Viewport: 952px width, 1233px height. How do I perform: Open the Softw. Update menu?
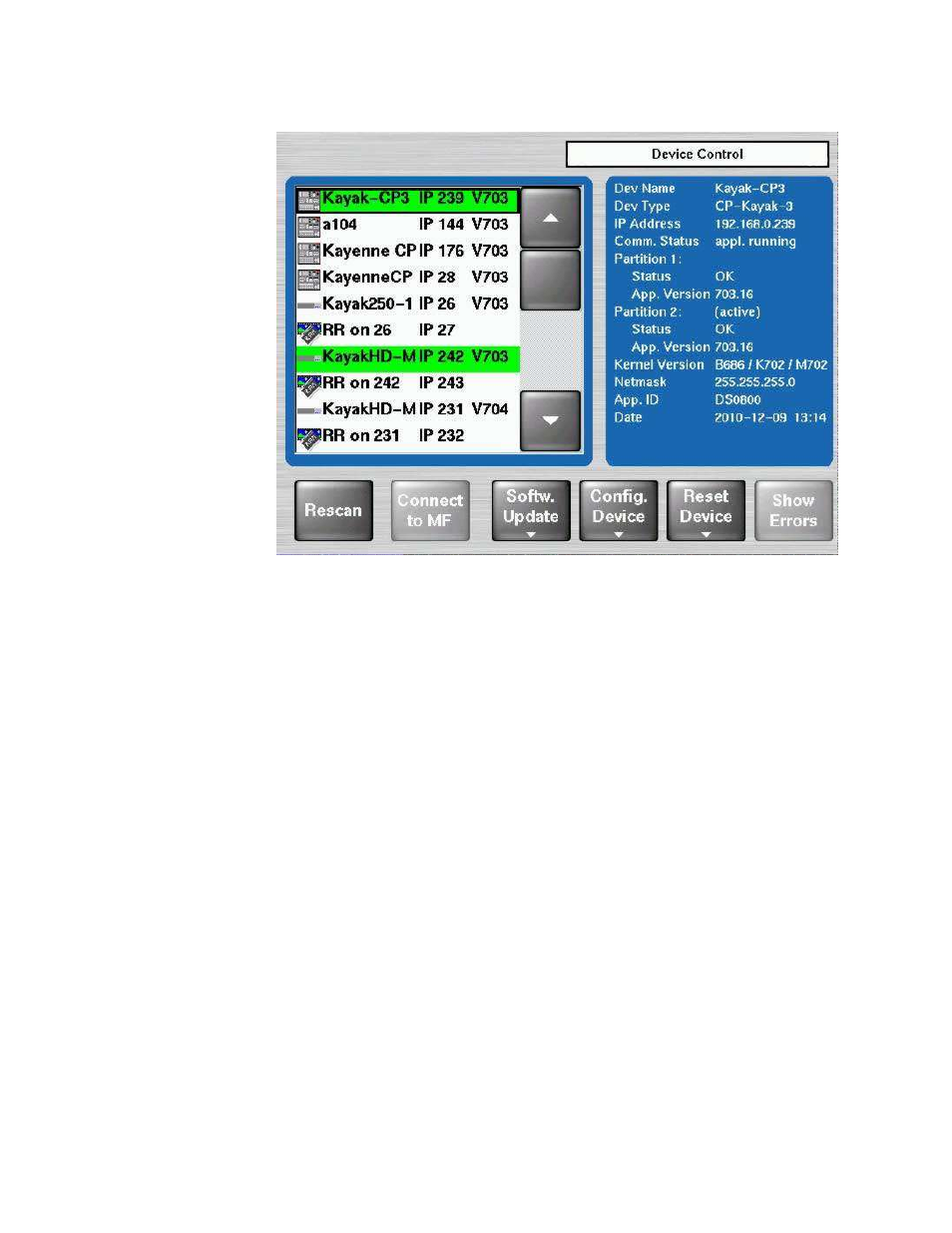tap(531, 510)
